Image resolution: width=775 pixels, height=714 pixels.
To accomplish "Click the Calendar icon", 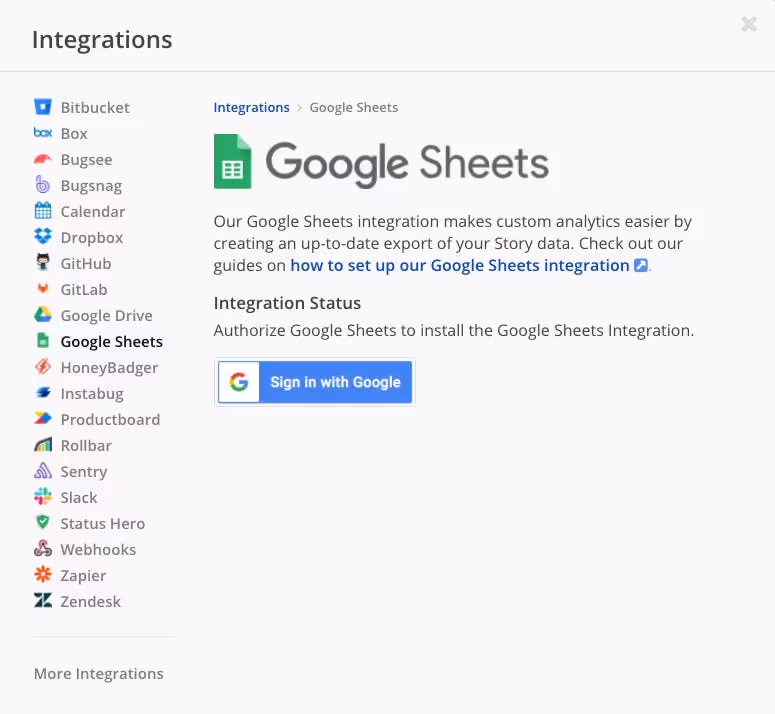I will pyautogui.click(x=43, y=210).
